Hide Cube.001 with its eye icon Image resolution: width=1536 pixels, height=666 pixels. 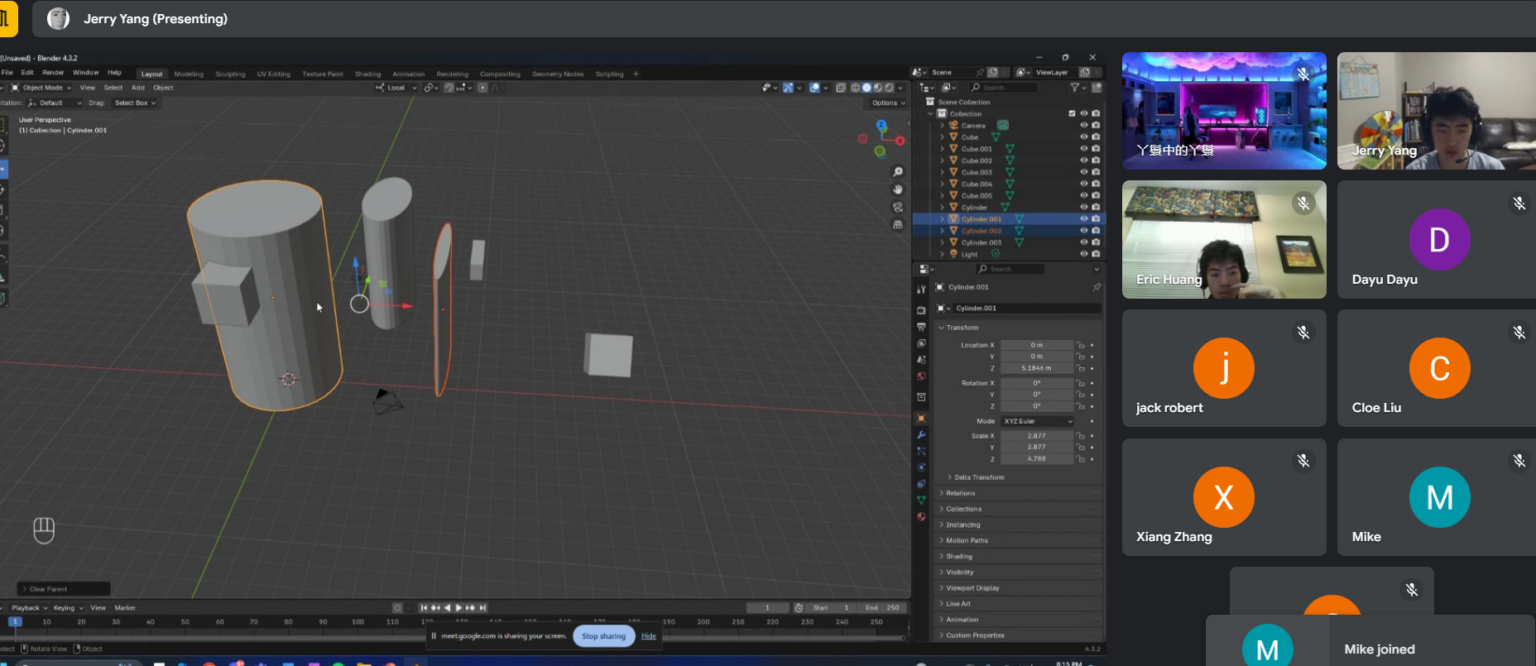pyautogui.click(x=1084, y=149)
